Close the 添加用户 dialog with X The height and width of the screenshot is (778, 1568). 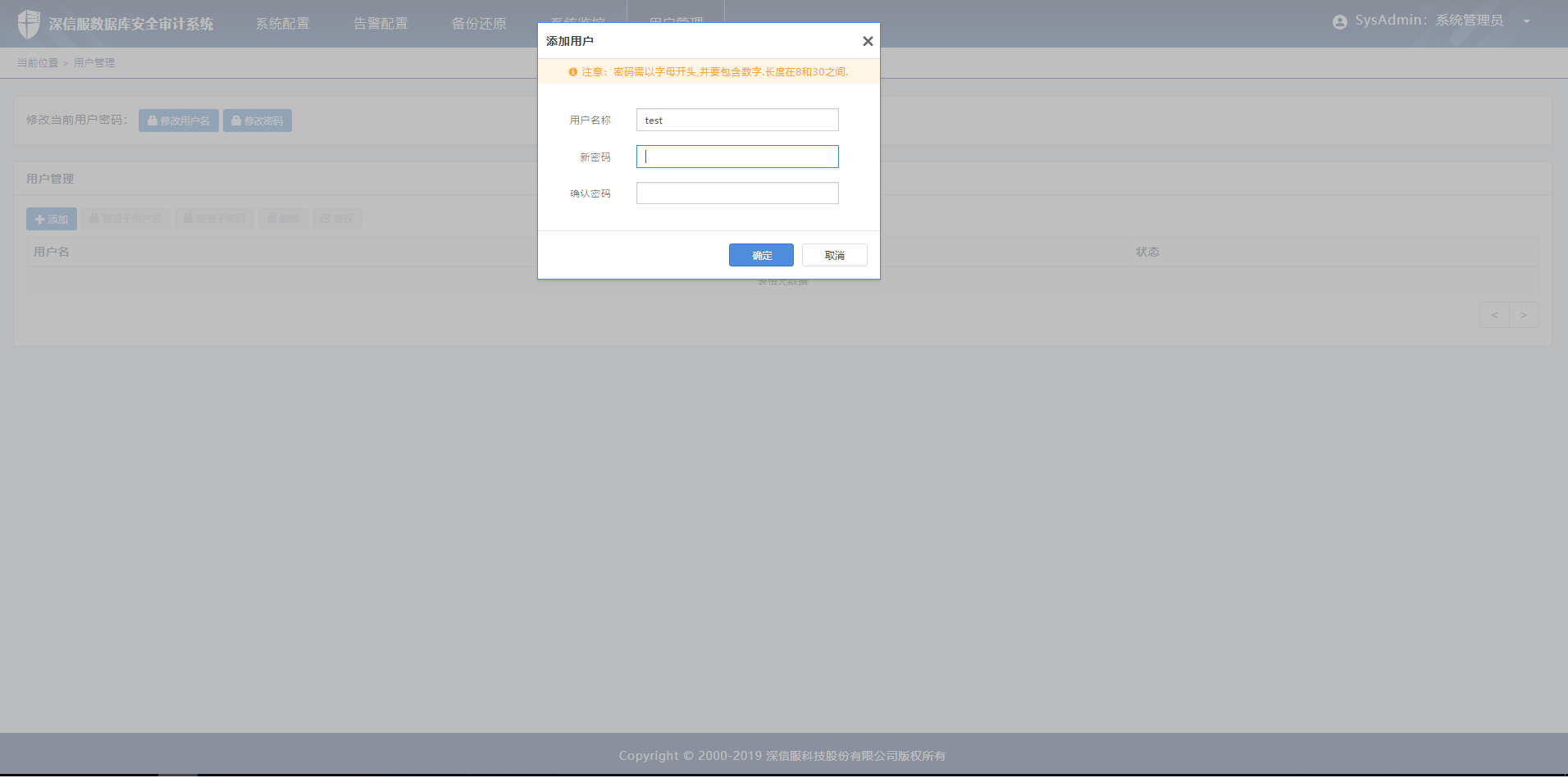pos(868,41)
